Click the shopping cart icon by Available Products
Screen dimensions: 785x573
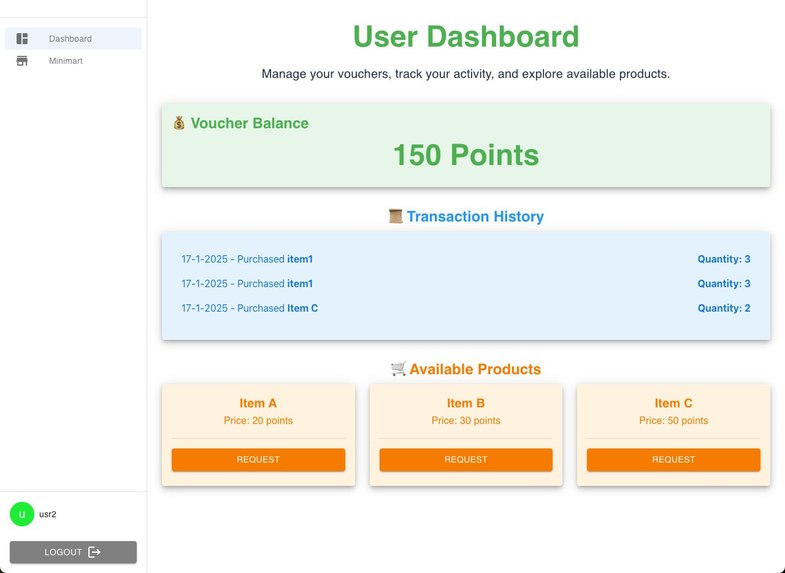398,369
